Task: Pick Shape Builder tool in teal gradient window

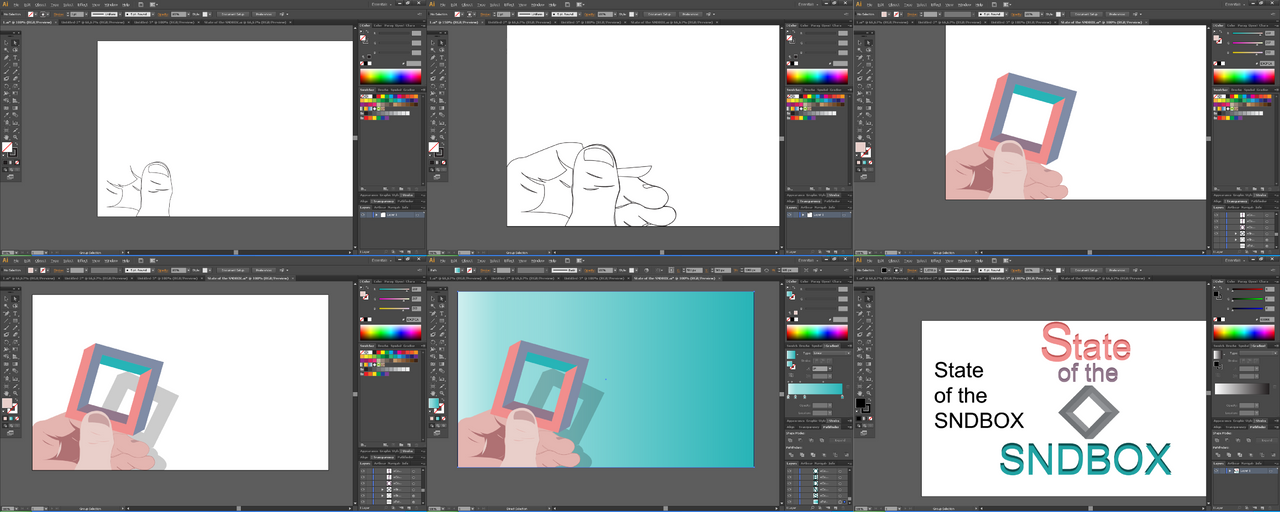Action: [433, 356]
